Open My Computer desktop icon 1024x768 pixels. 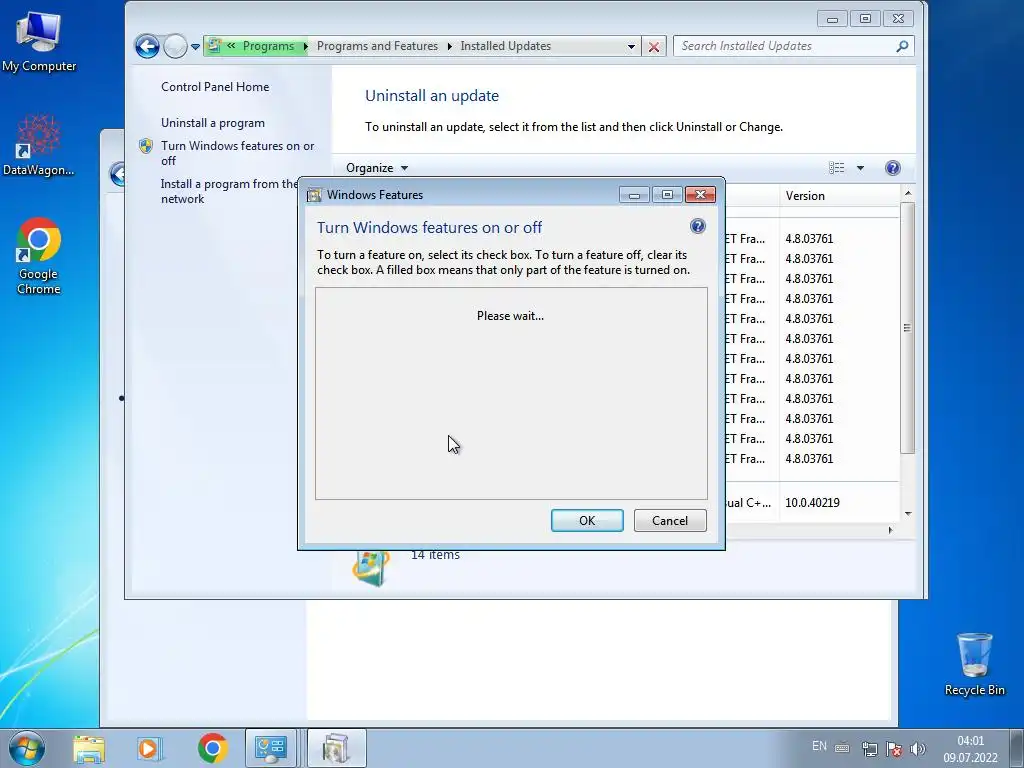coord(39,42)
